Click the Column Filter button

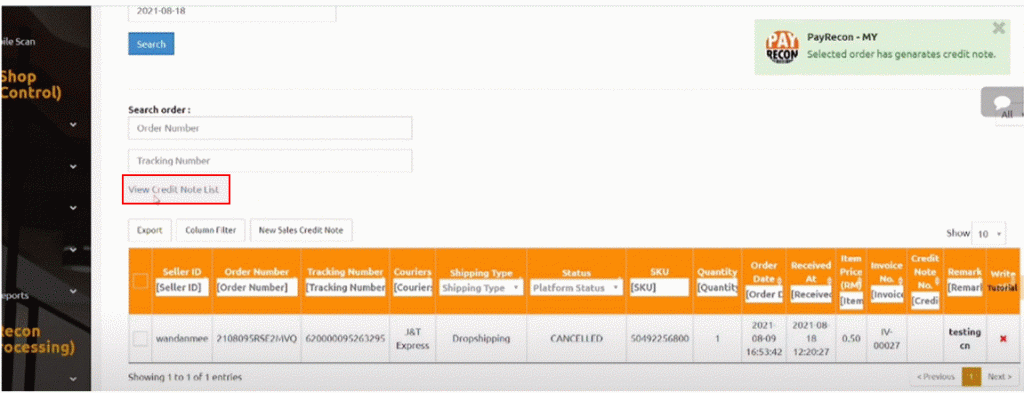[210, 230]
